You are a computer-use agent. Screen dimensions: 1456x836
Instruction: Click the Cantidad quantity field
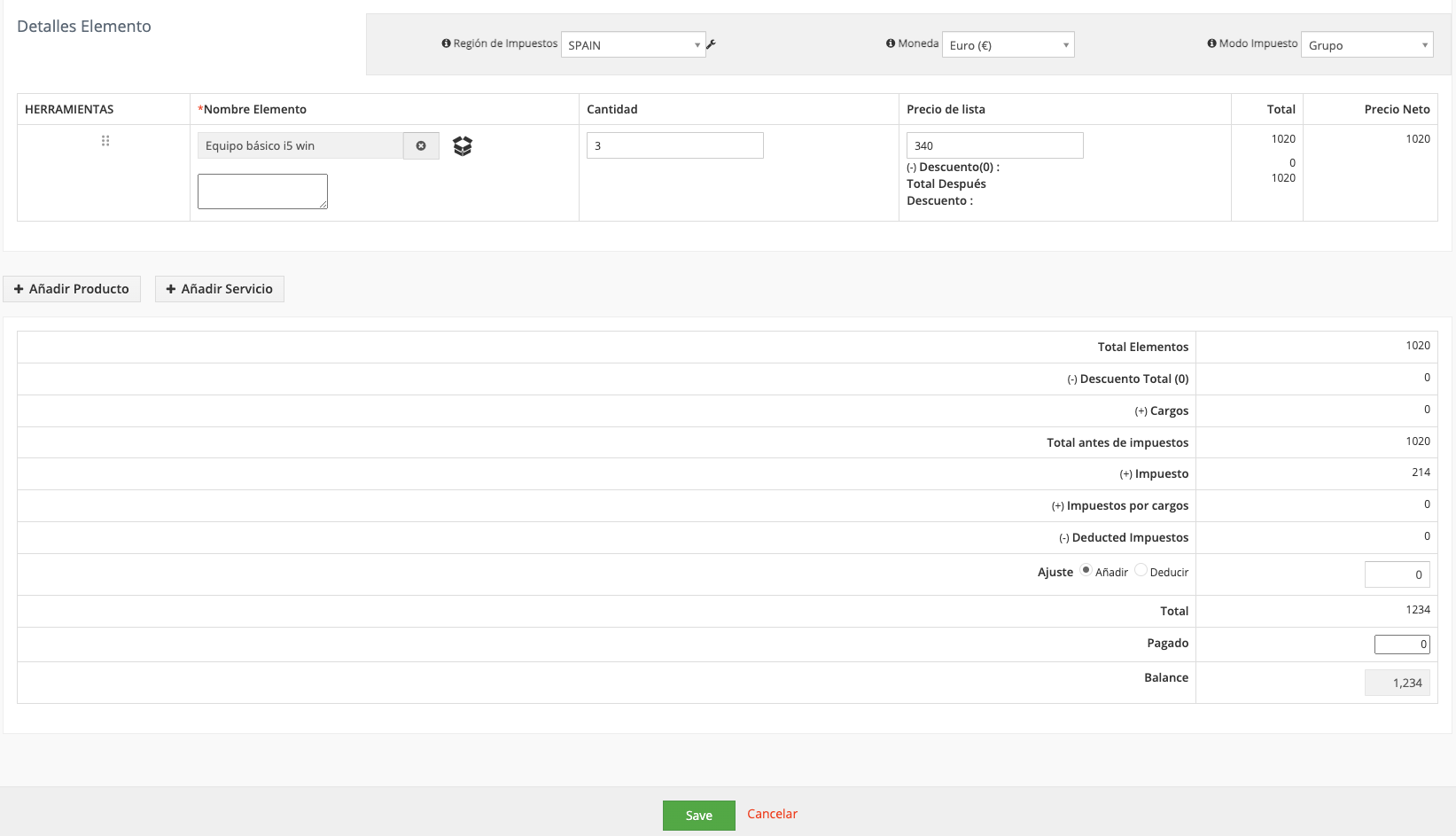674,146
